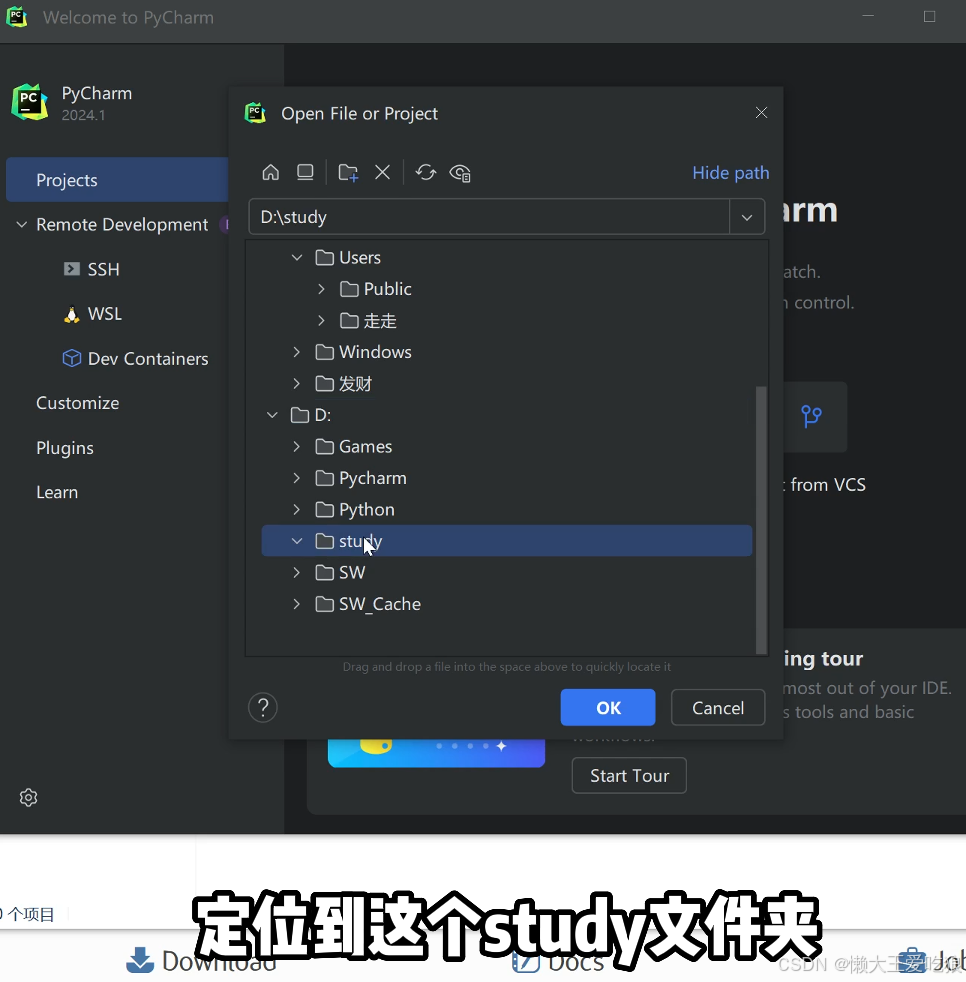
Task: Select SSH under Remote Development
Action: coord(103,269)
